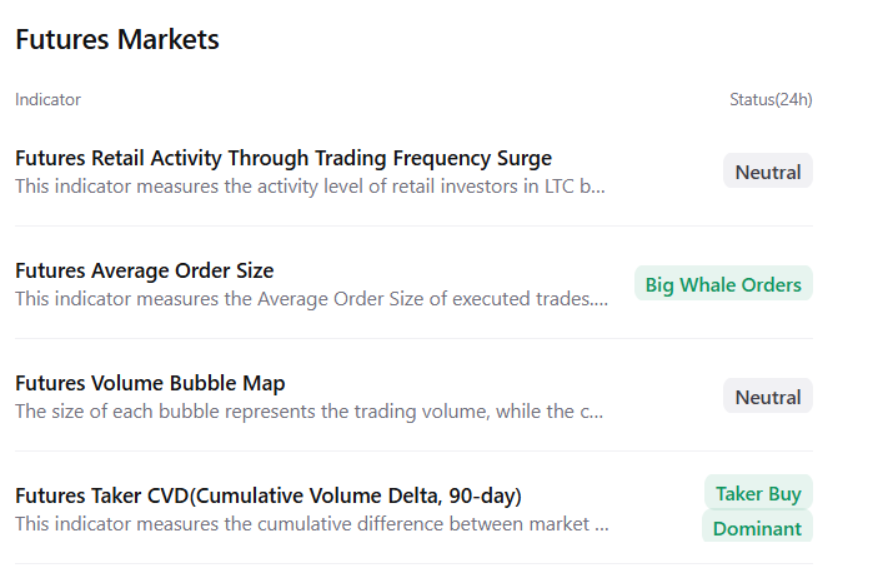This screenshot has height=578, width=896.
Task: Click the cumulative difference description text
Action: pos(300,524)
